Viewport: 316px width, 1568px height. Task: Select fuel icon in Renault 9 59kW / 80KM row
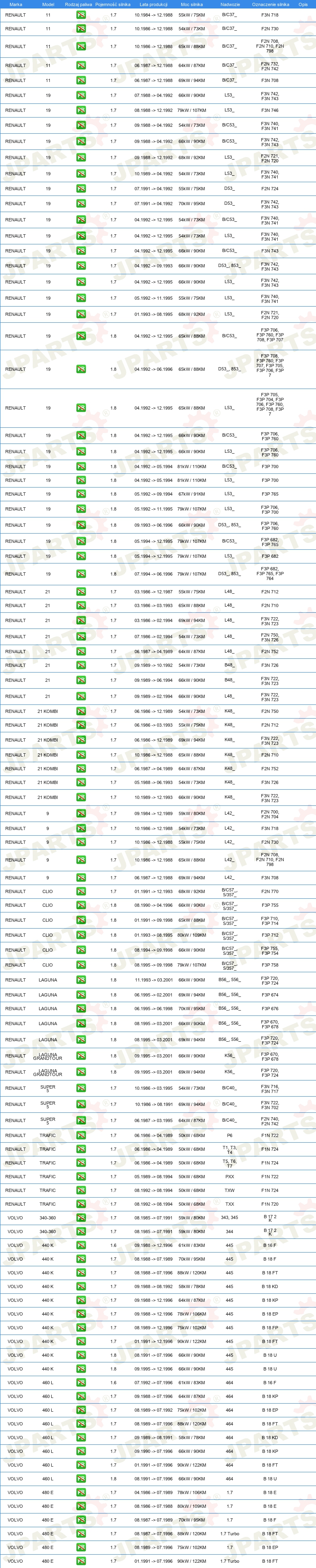point(81,814)
